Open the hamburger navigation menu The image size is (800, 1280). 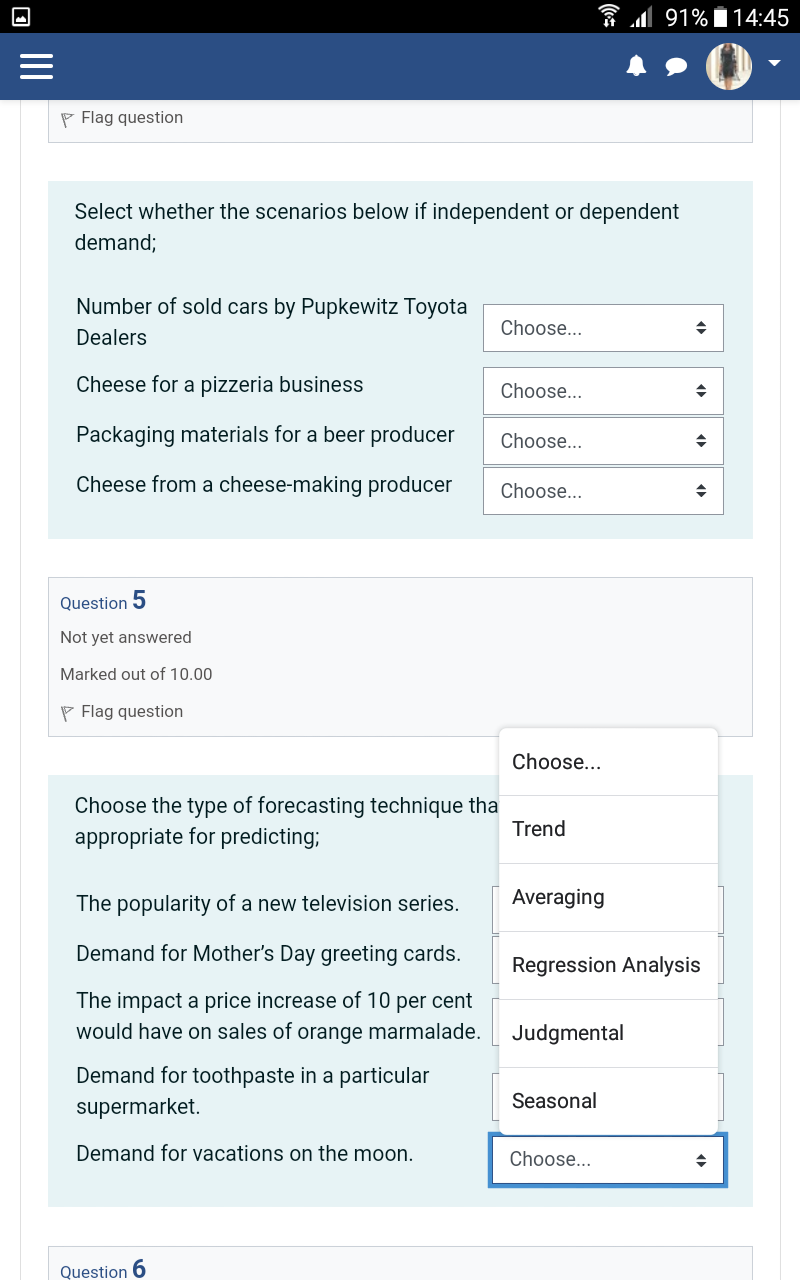click(36, 66)
